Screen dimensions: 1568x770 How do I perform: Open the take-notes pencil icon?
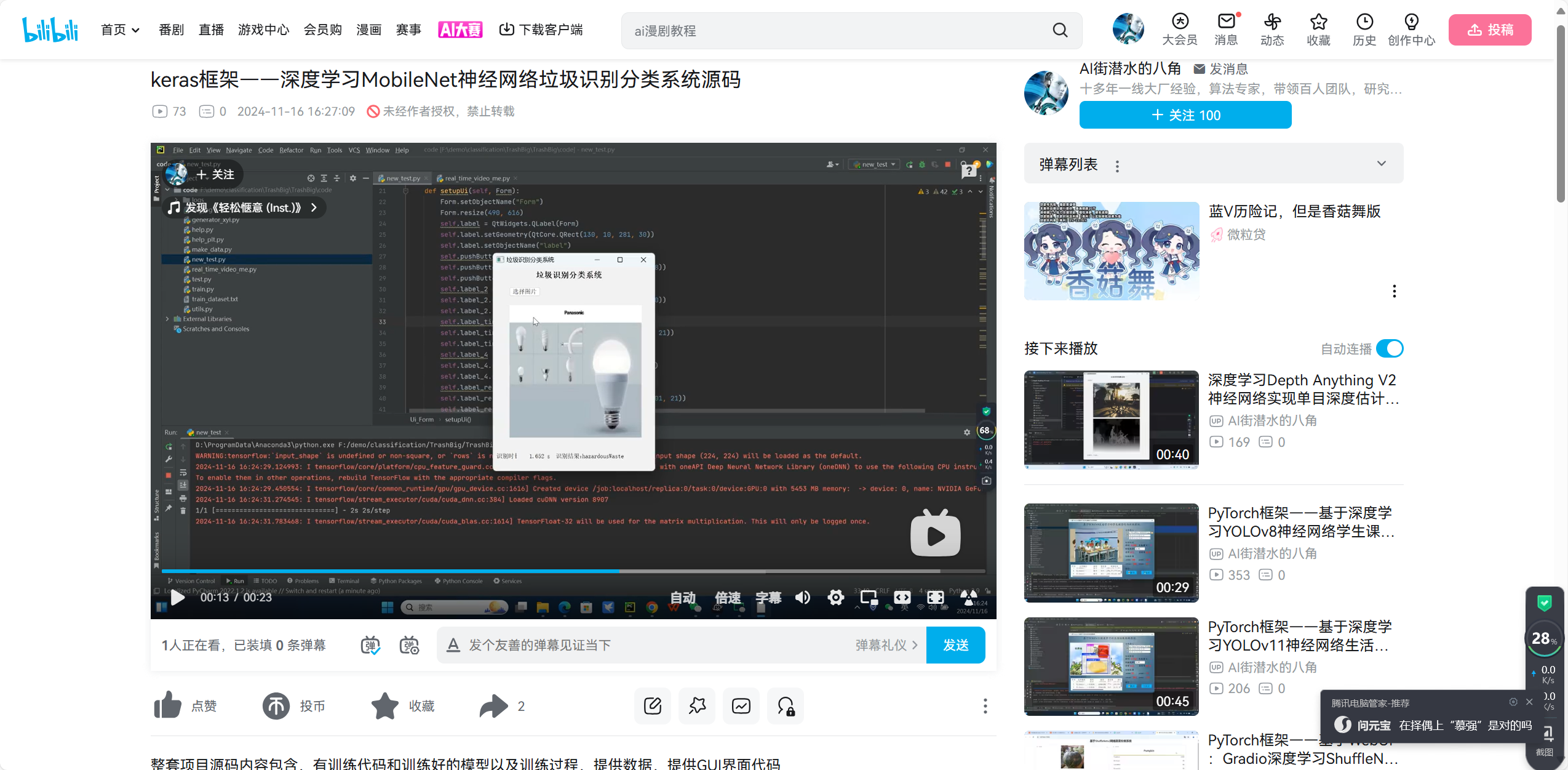coord(652,705)
